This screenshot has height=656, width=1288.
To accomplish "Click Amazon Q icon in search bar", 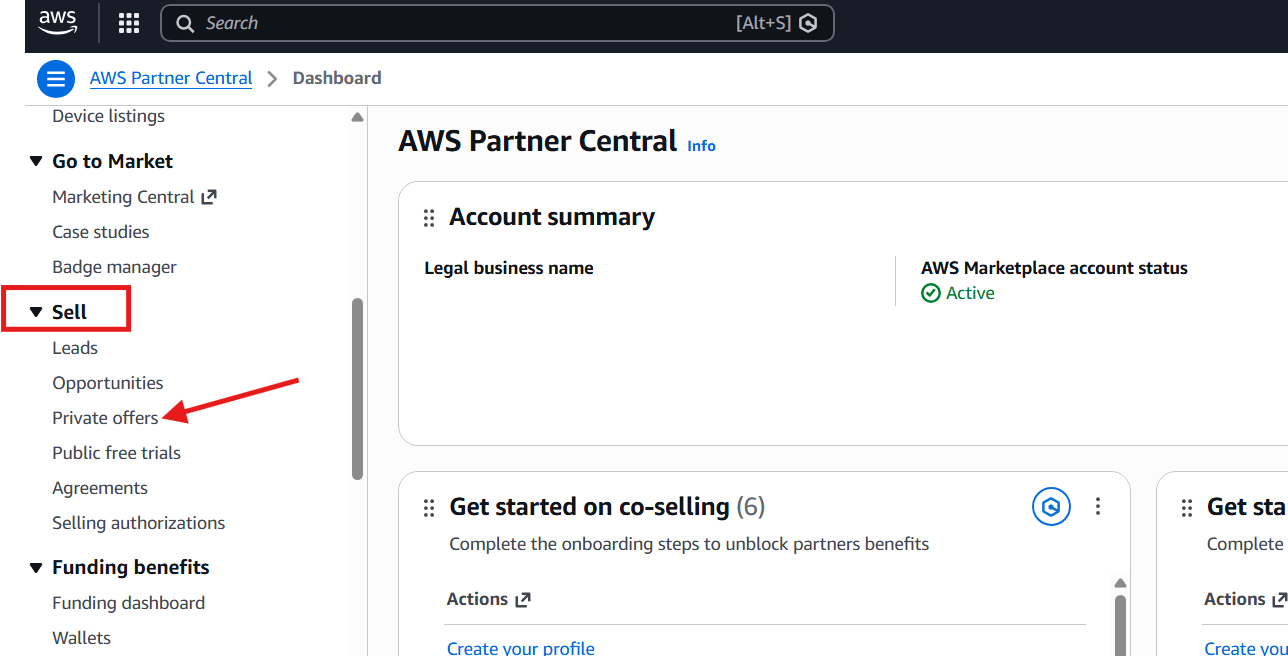I will tap(808, 23).
